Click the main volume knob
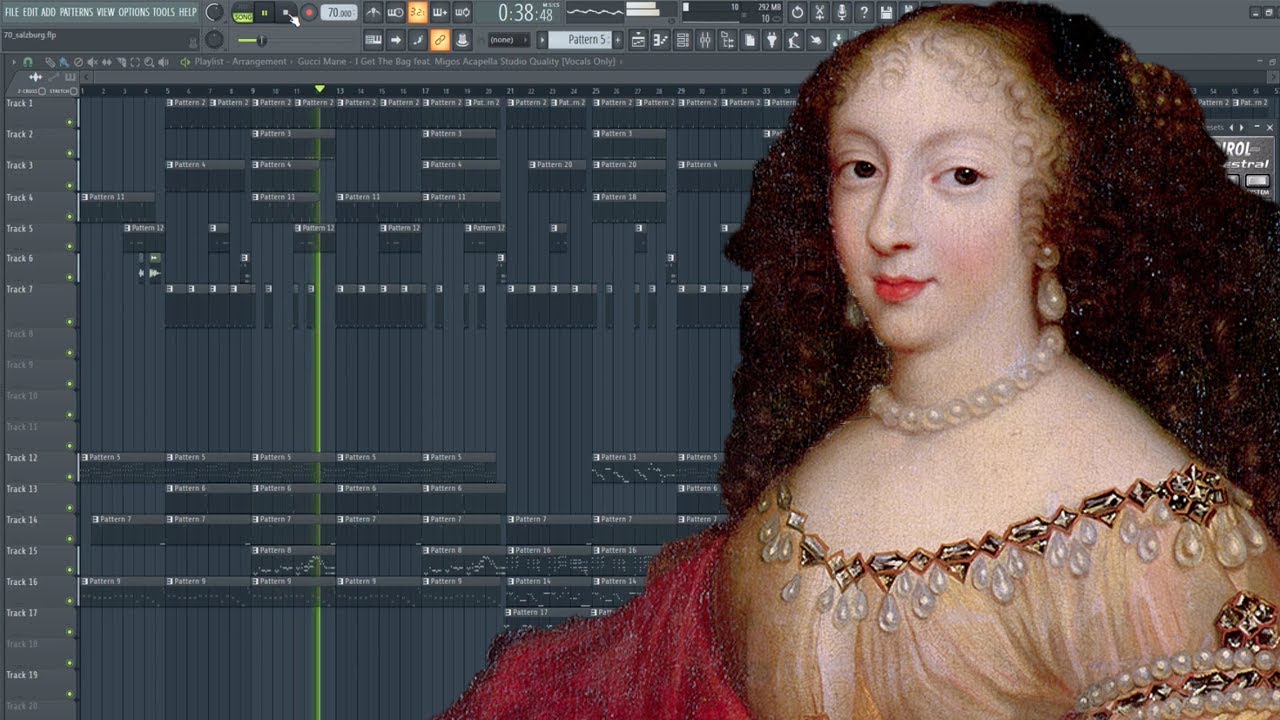 (x=214, y=12)
